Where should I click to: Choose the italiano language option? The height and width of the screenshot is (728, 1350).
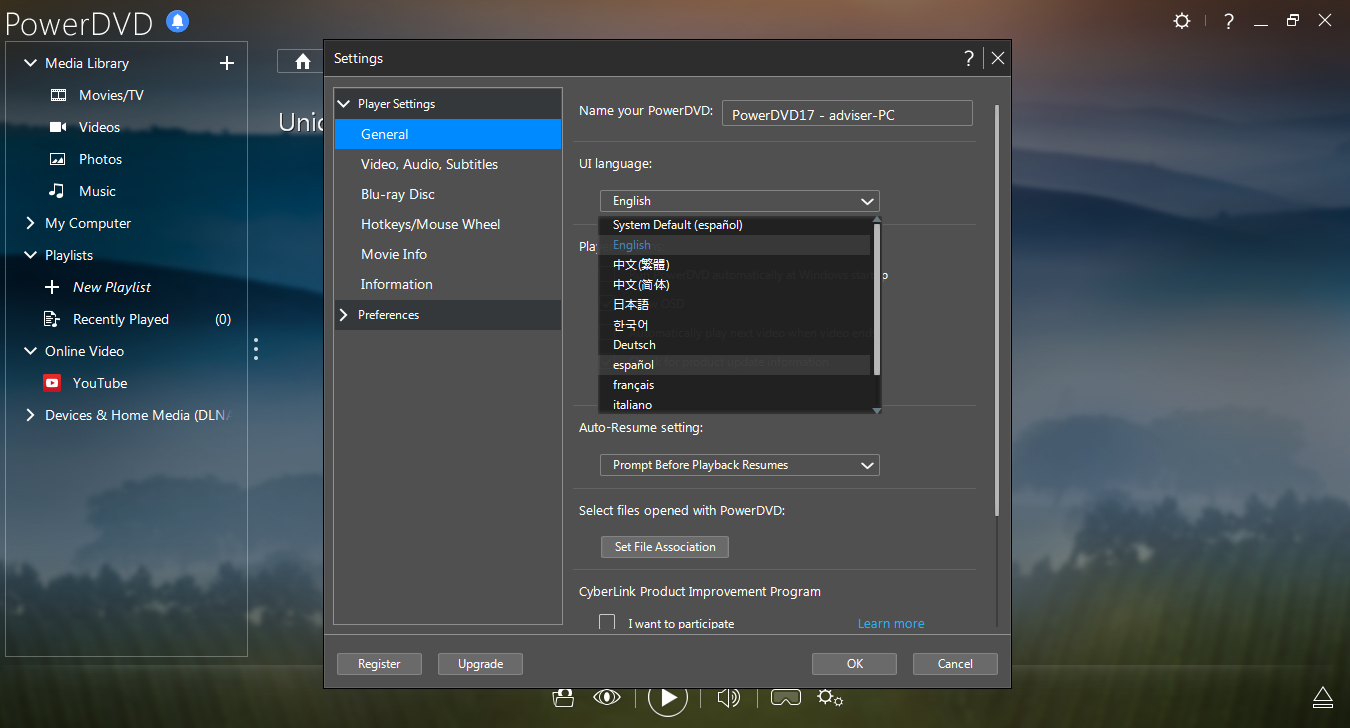(x=735, y=405)
